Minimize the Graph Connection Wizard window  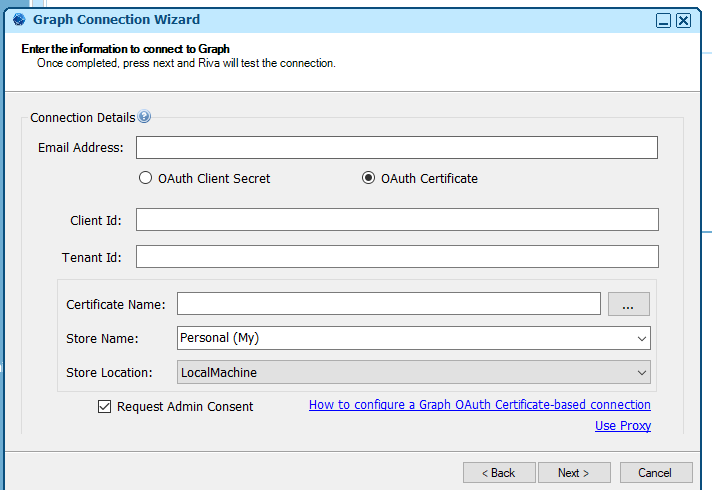point(663,20)
